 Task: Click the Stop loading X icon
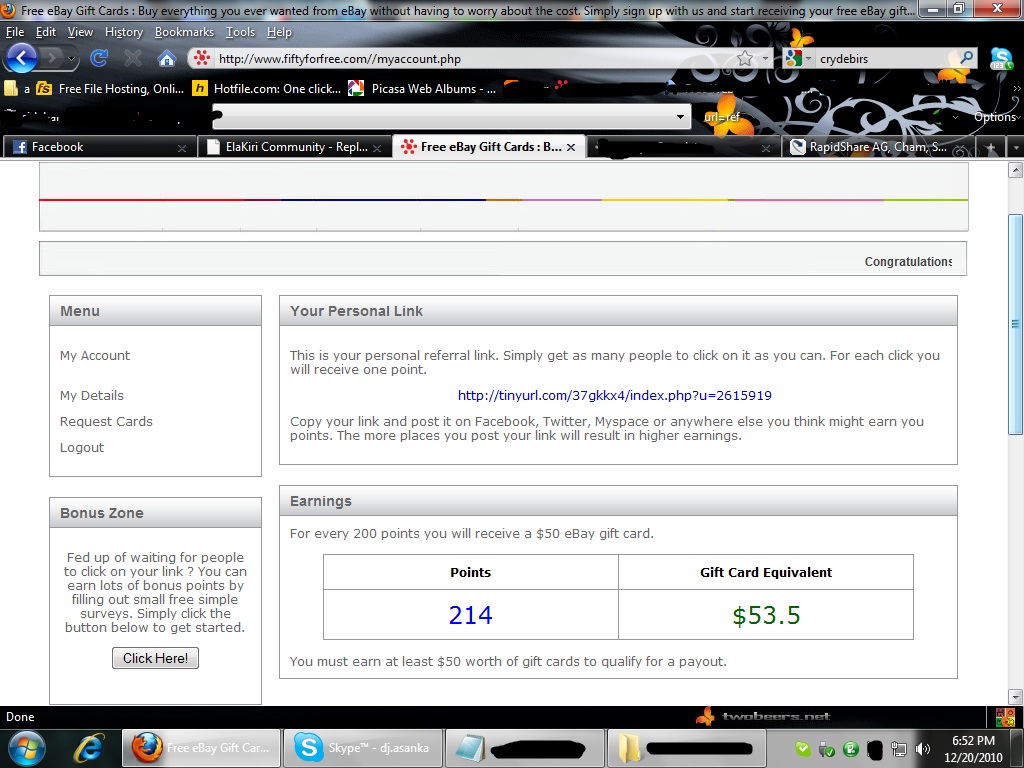(133, 59)
